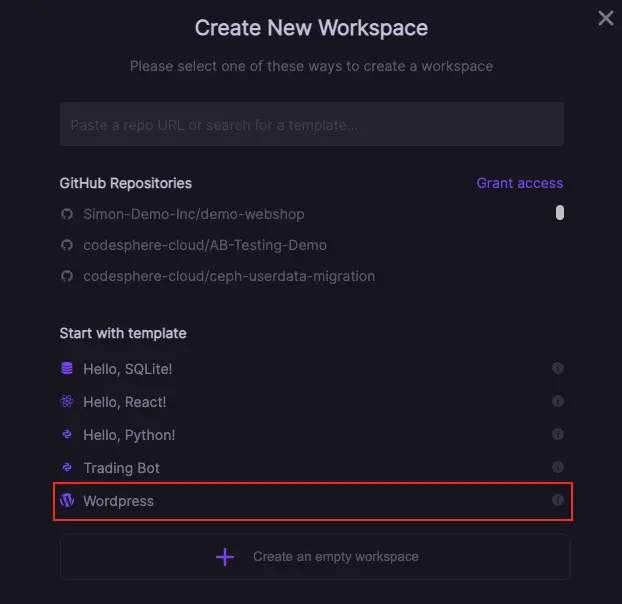The image size is (622, 604).
Task: Click the Trading Bot template icon
Action: (x=67, y=467)
